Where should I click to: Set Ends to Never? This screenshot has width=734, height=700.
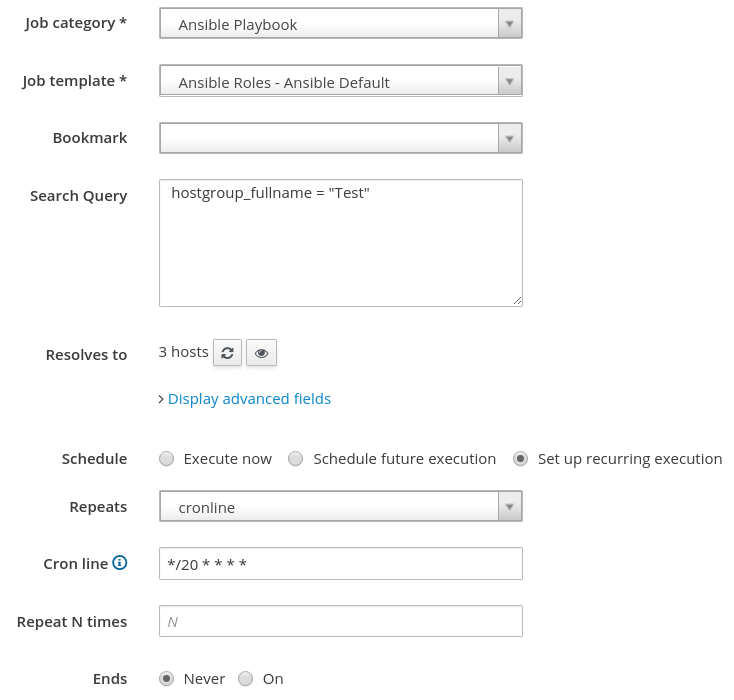click(167, 679)
